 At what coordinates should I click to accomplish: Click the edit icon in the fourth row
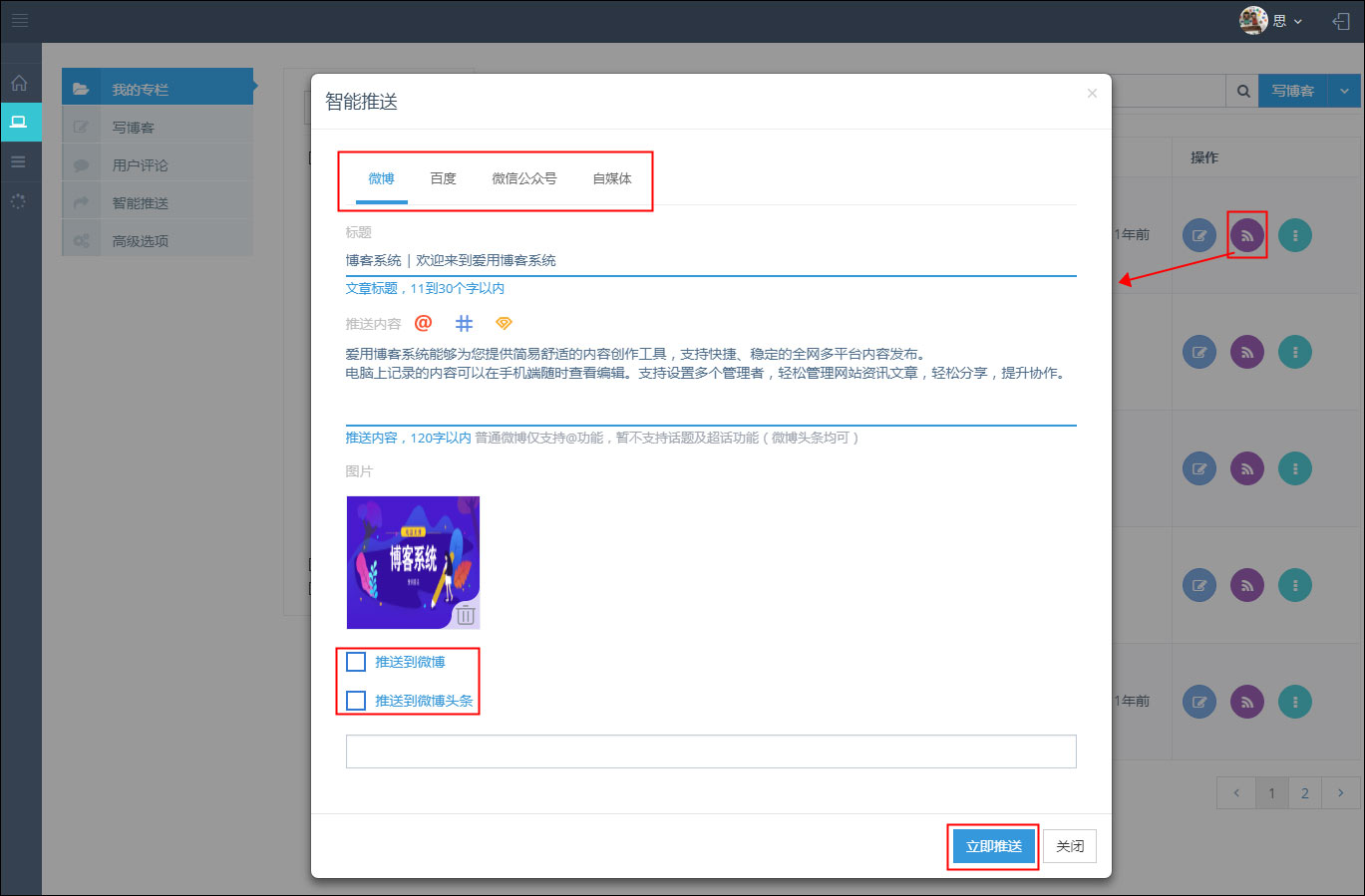click(1199, 585)
